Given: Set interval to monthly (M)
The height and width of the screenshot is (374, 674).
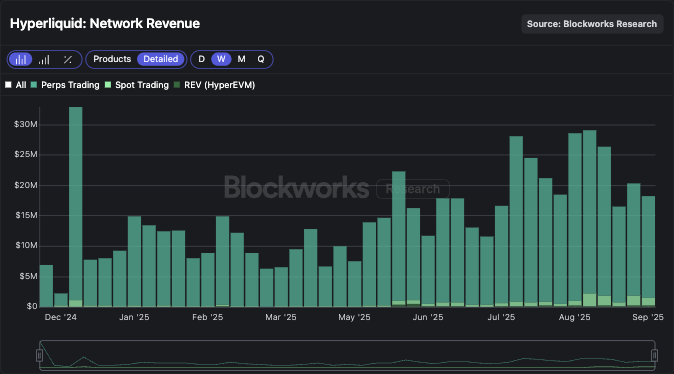Looking at the screenshot, I should (241, 59).
